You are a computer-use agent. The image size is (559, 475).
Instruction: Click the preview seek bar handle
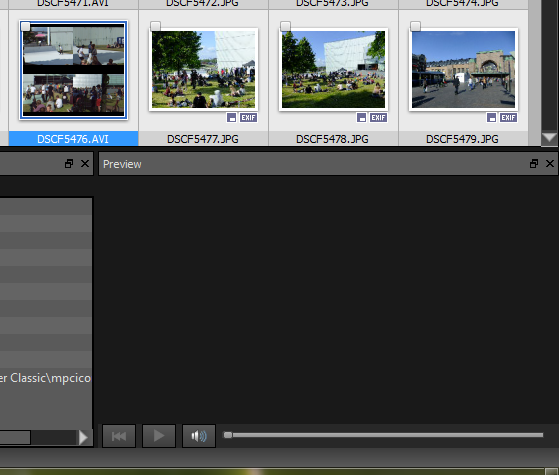click(228, 435)
